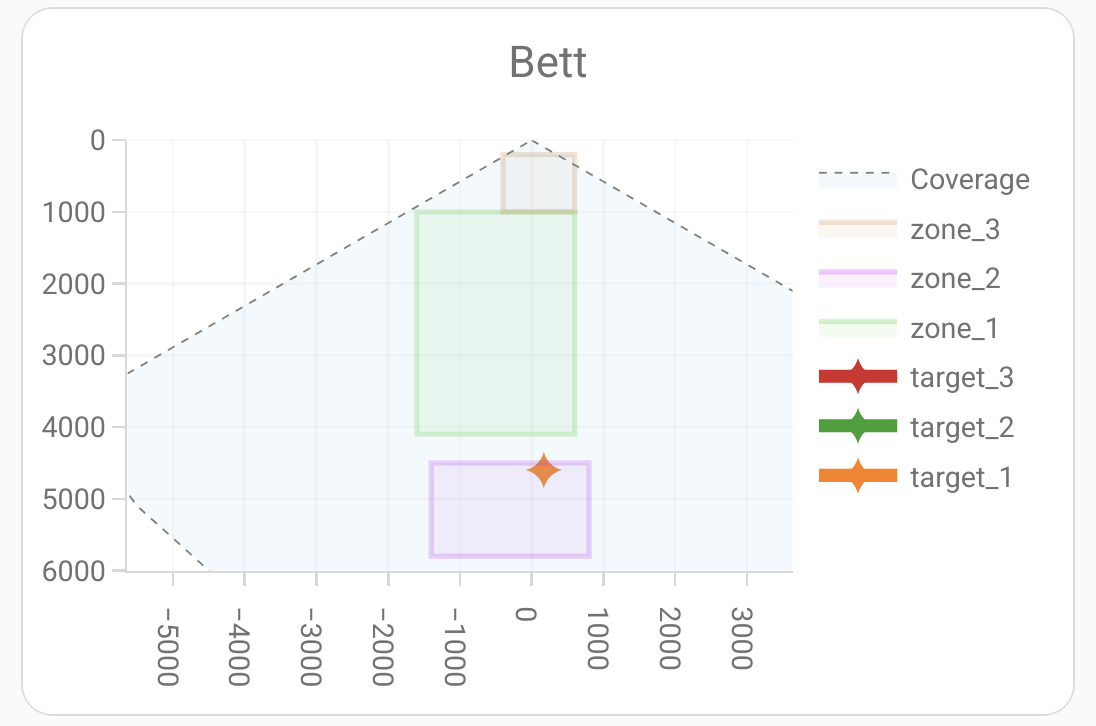Select the green zone_1 rectangle in the plot
The height and width of the screenshot is (726, 1096).
[495, 322]
